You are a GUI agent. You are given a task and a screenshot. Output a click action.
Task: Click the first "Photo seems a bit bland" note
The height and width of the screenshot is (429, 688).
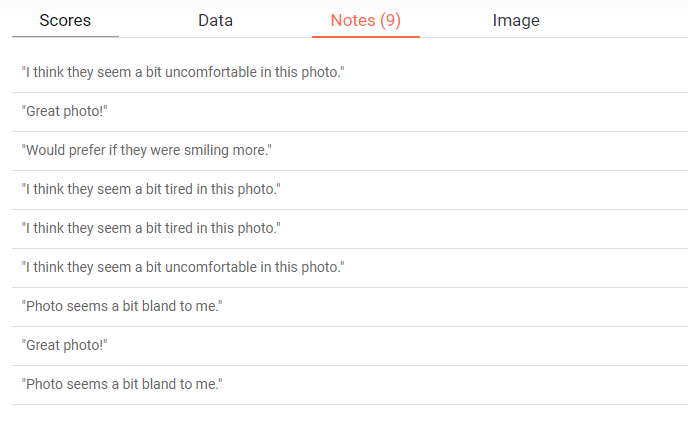[121, 307]
